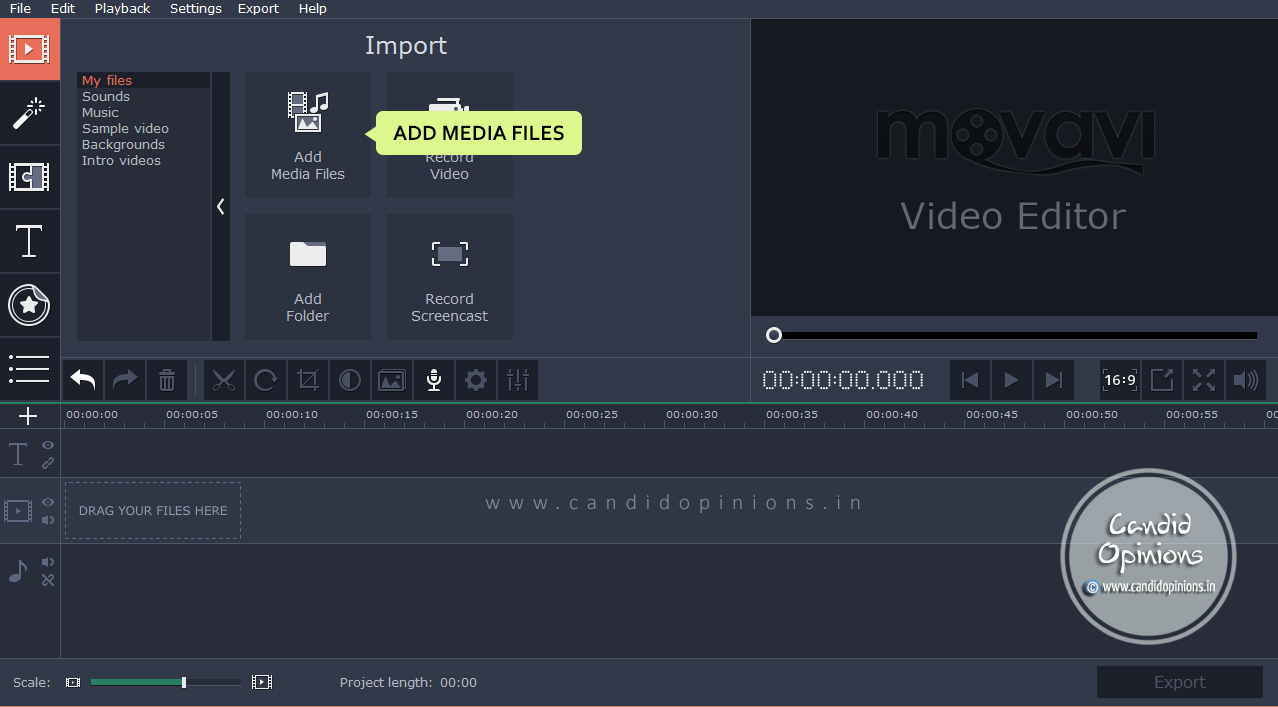Open the Rotate tool
Image resolution: width=1278 pixels, height=707 pixels.
[265, 380]
